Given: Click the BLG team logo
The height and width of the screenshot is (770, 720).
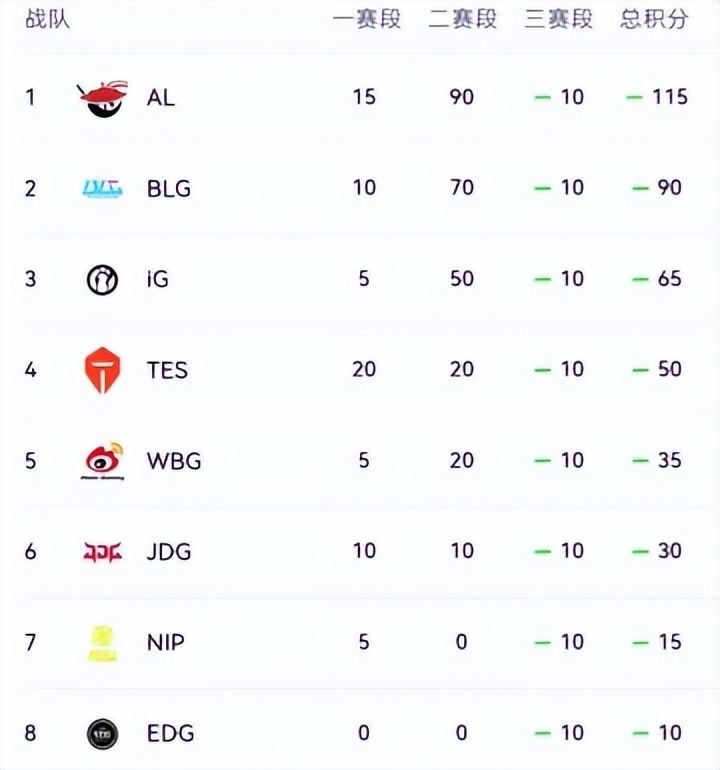Looking at the screenshot, I should point(103,188).
